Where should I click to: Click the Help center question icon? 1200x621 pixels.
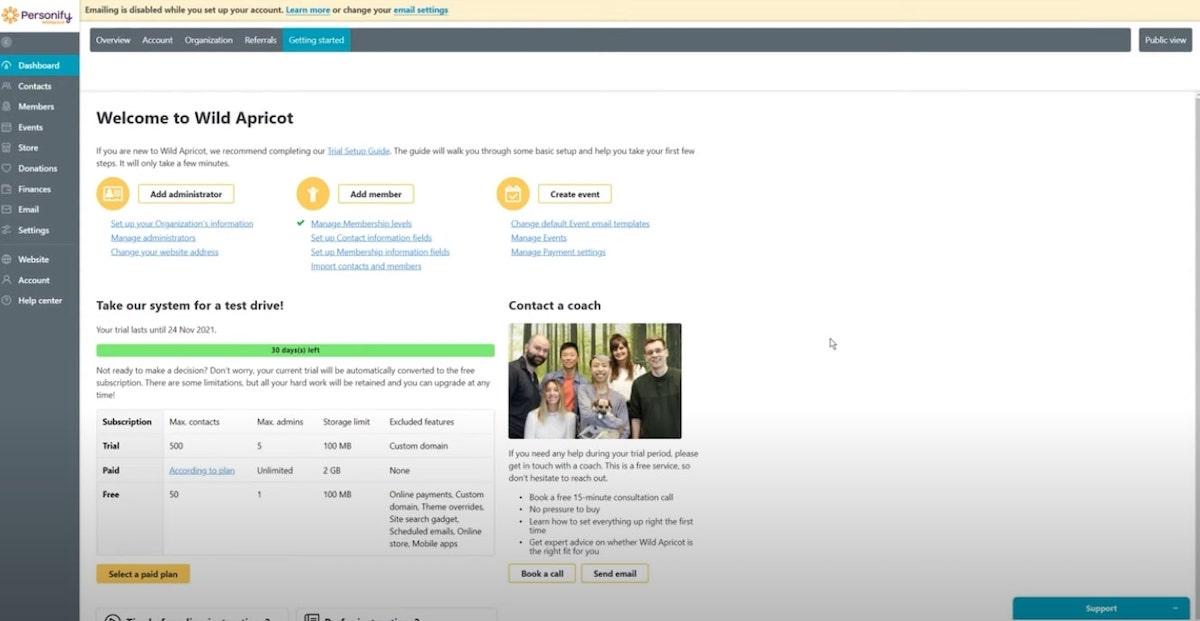[x=7, y=300]
